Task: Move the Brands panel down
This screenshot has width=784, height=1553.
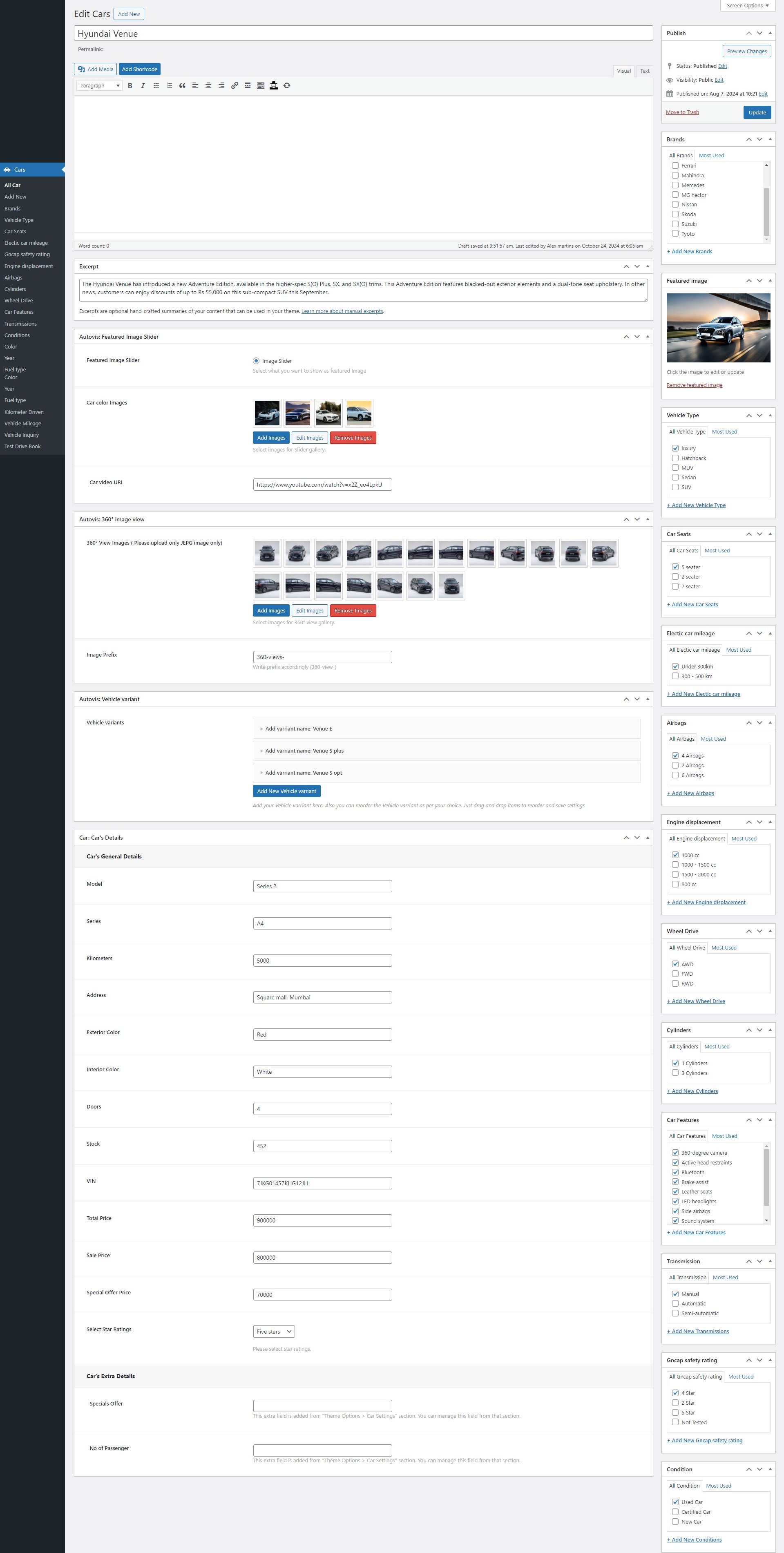Action: (760, 139)
